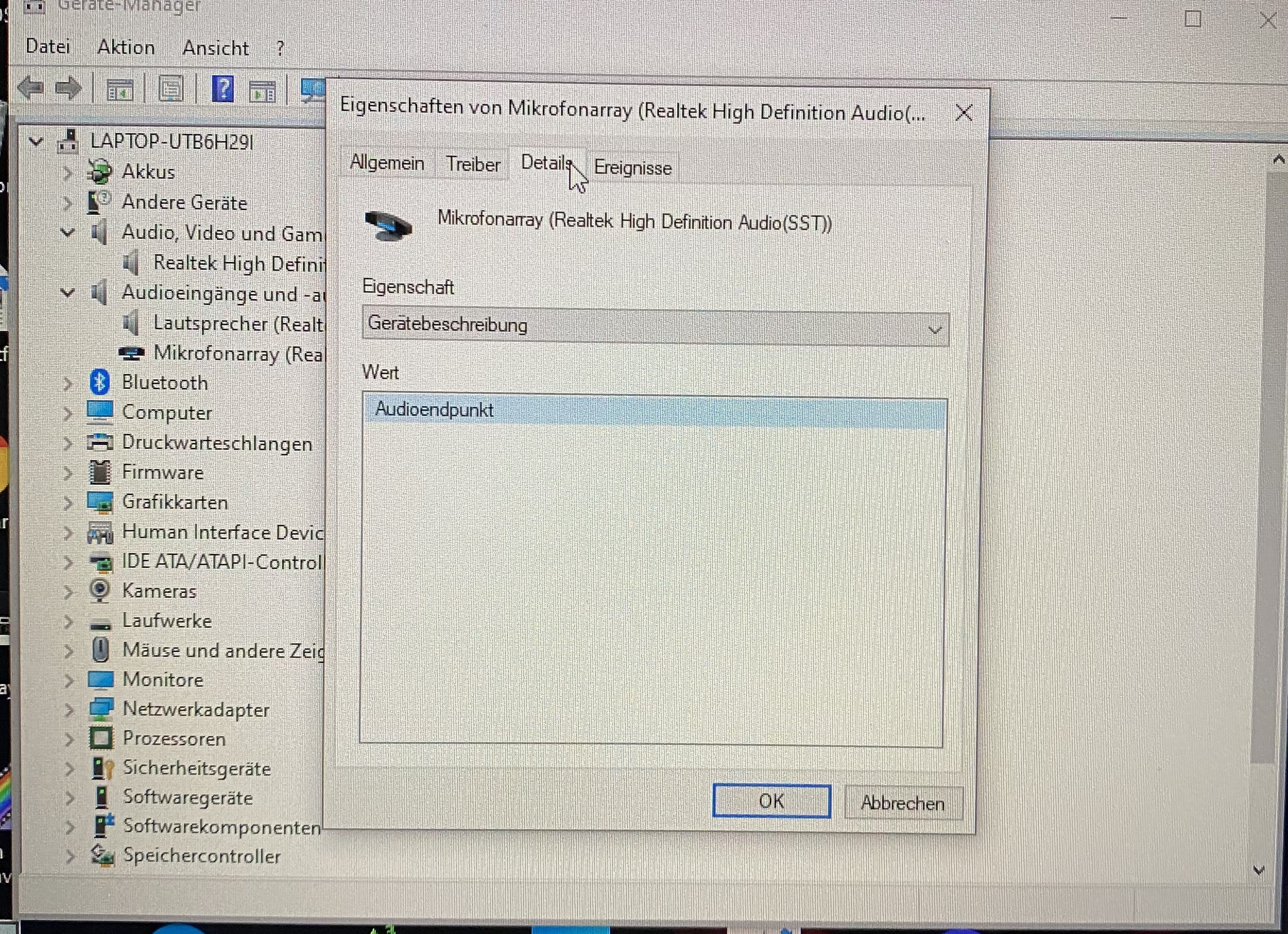The height and width of the screenshot is (934, 1288).
Task: Click the Bluetooth category icon
Action: [x=100, y=382]
